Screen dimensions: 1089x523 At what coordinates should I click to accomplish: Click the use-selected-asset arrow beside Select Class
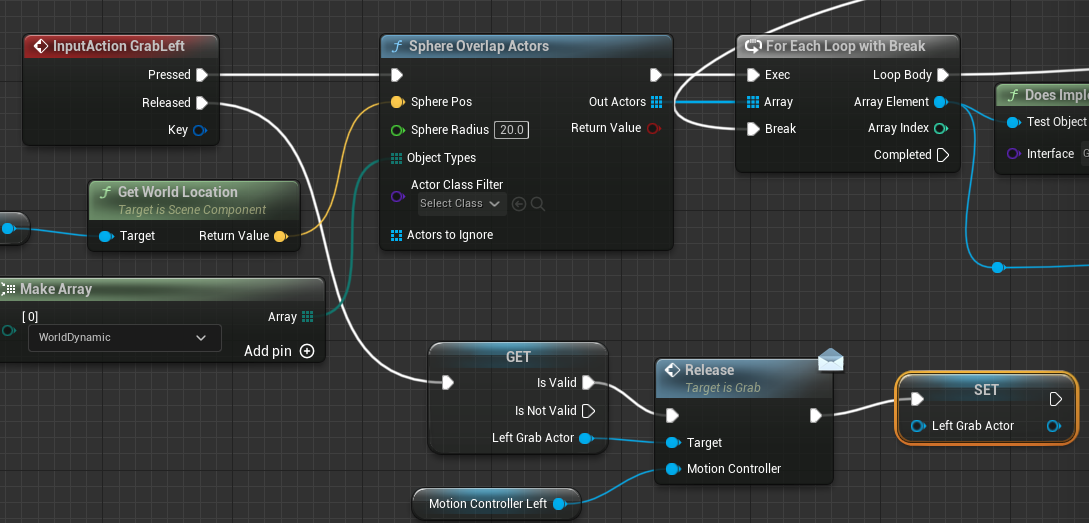point(518,204)
